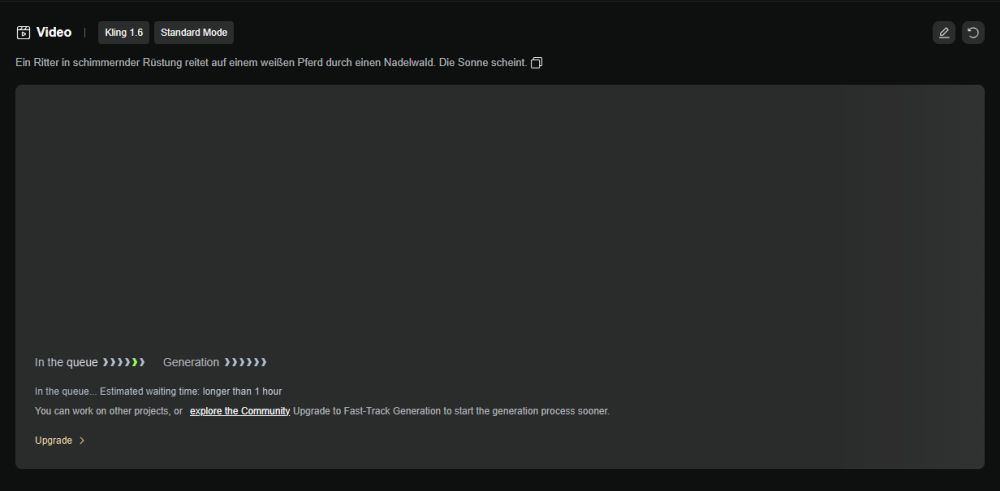Click the chevron next to Upgrade
This screenshot has width=1000, height=491.
82,441
